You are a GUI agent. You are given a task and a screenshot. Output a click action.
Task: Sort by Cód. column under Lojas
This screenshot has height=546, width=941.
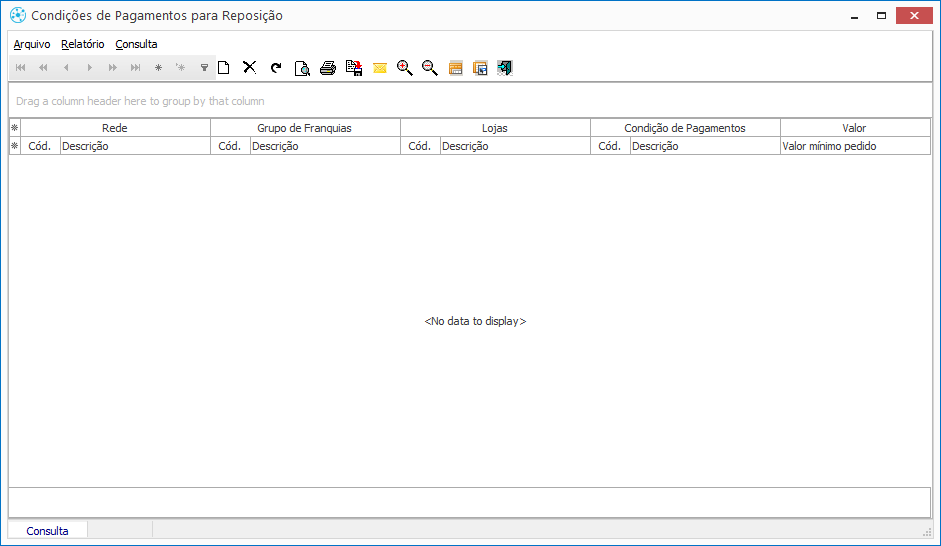pyautogui.click(x=420, y=146)
